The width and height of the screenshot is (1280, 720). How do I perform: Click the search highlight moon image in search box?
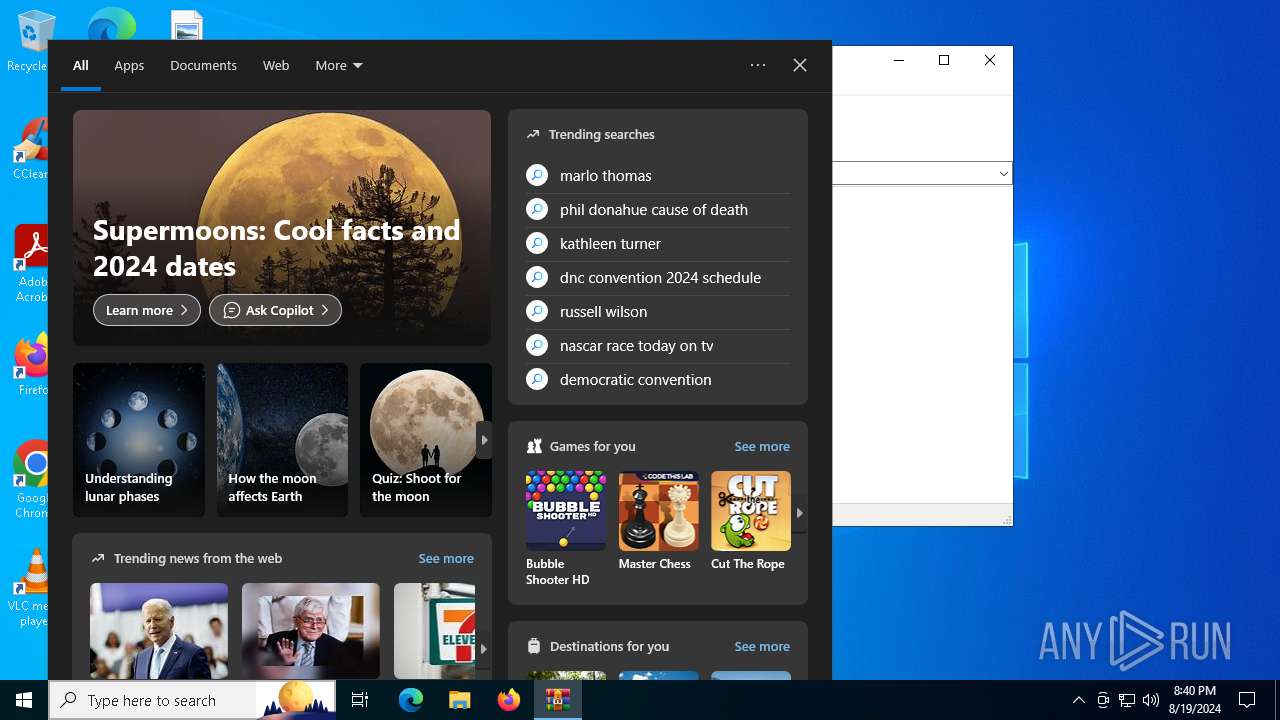(x=297, y=699)
